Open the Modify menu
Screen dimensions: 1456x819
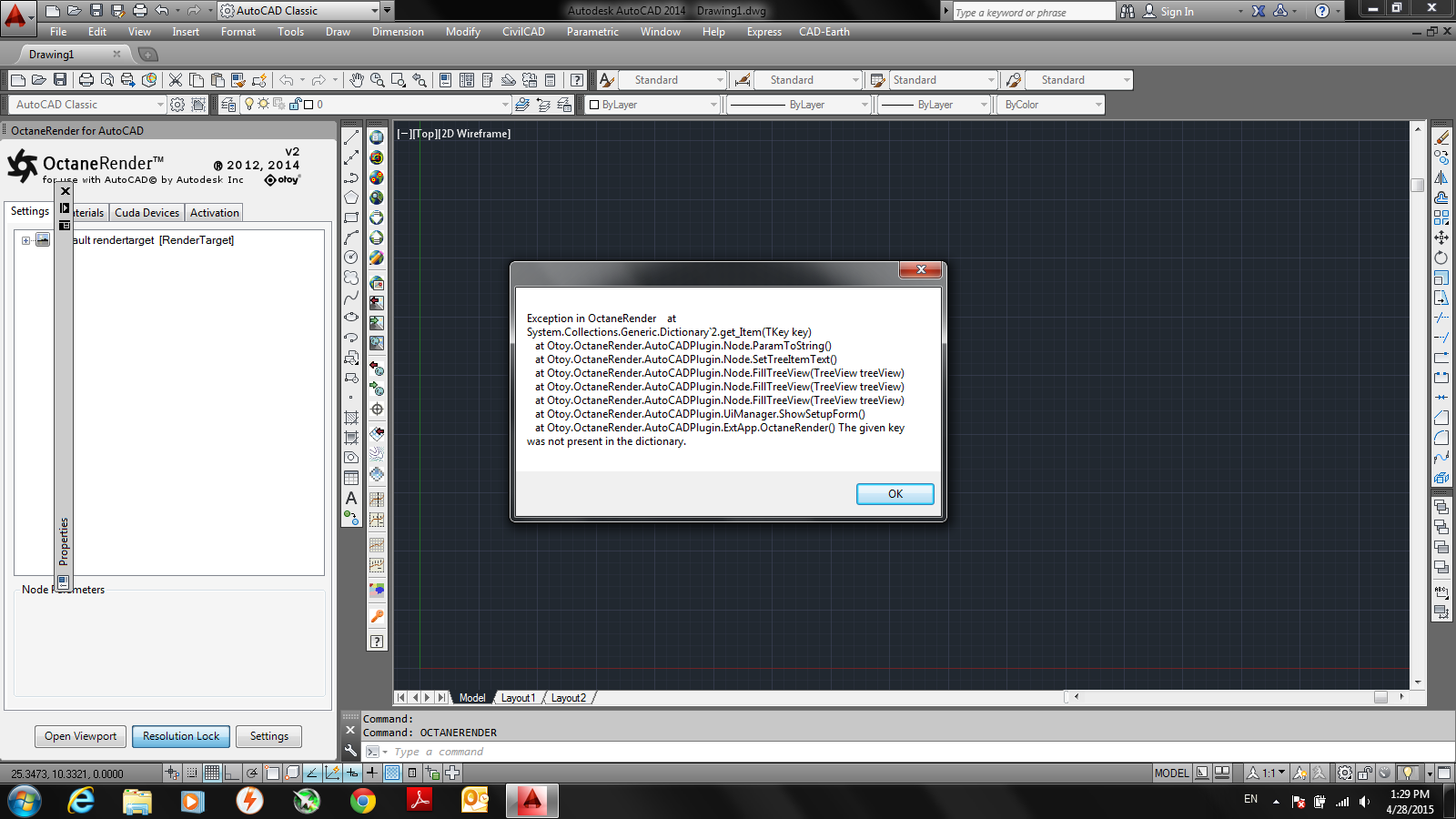(x=463, y=32)
